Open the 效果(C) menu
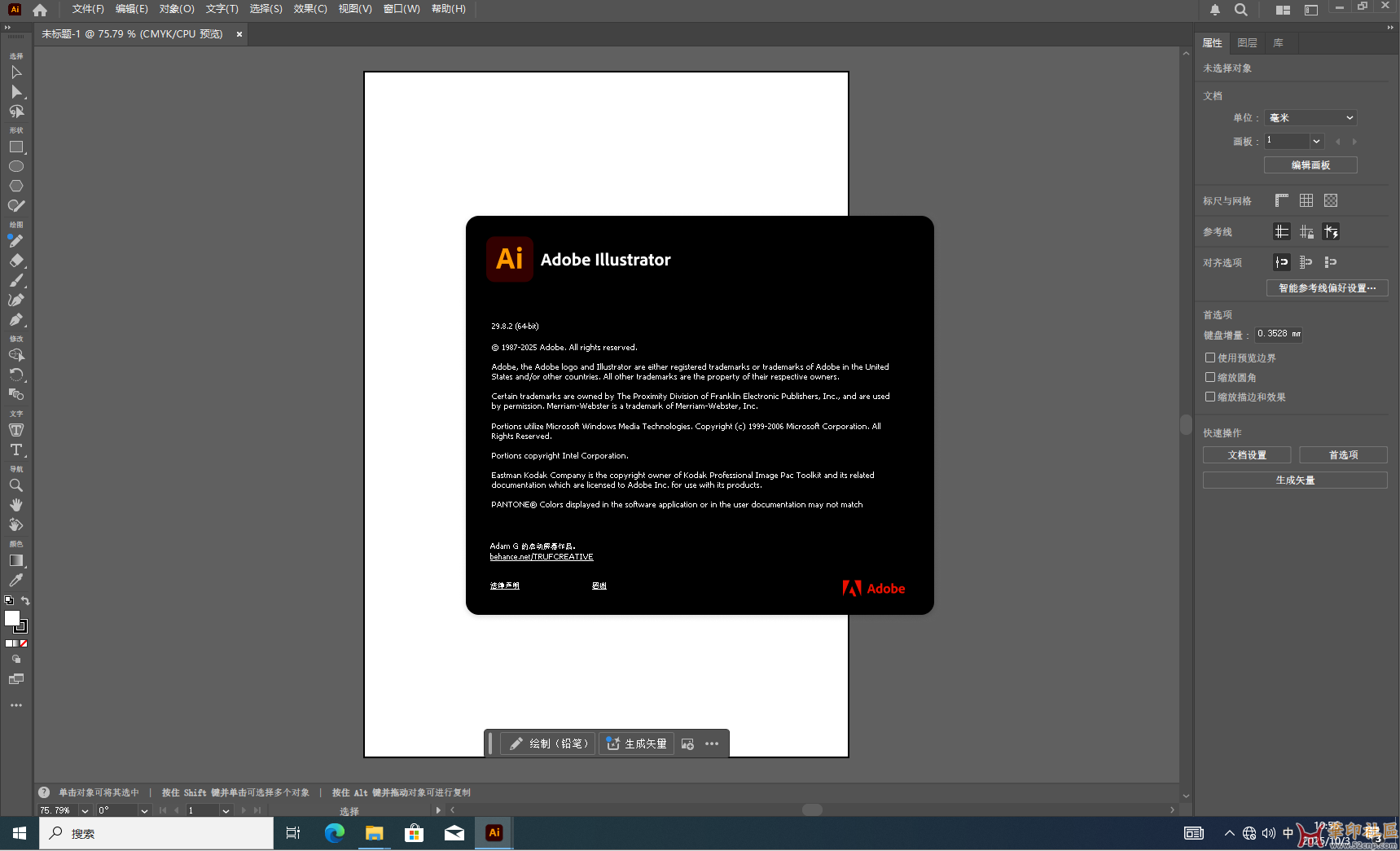 click(x=310, y=9)
